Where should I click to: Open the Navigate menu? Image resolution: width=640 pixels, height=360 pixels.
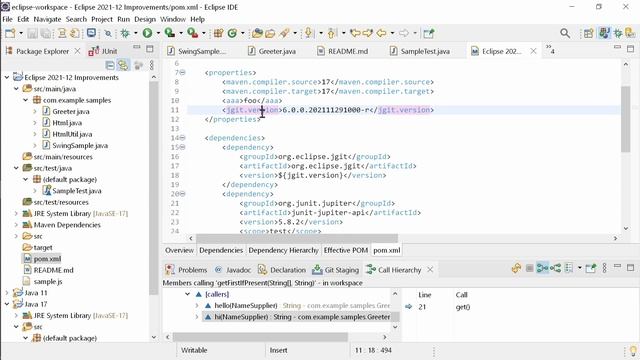pos(47,19)
